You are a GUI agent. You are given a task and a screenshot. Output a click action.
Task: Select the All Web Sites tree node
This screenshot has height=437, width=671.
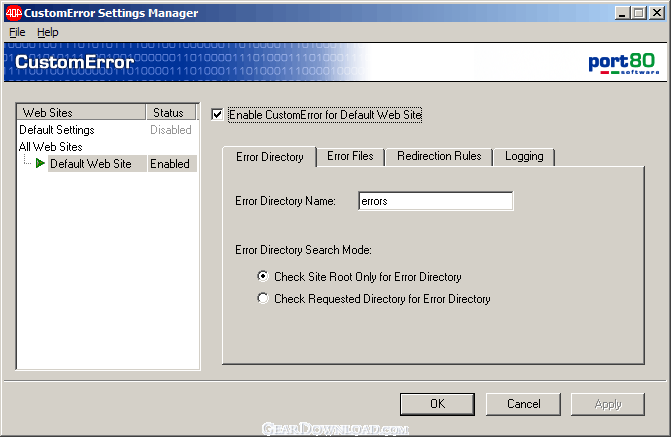click(50, 147)
